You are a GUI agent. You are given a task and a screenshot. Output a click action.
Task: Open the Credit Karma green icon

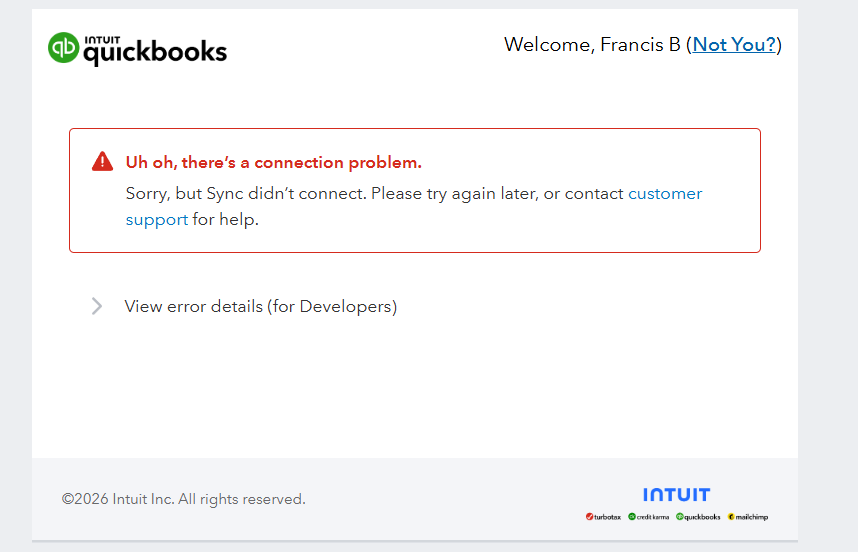coord(632,517)
